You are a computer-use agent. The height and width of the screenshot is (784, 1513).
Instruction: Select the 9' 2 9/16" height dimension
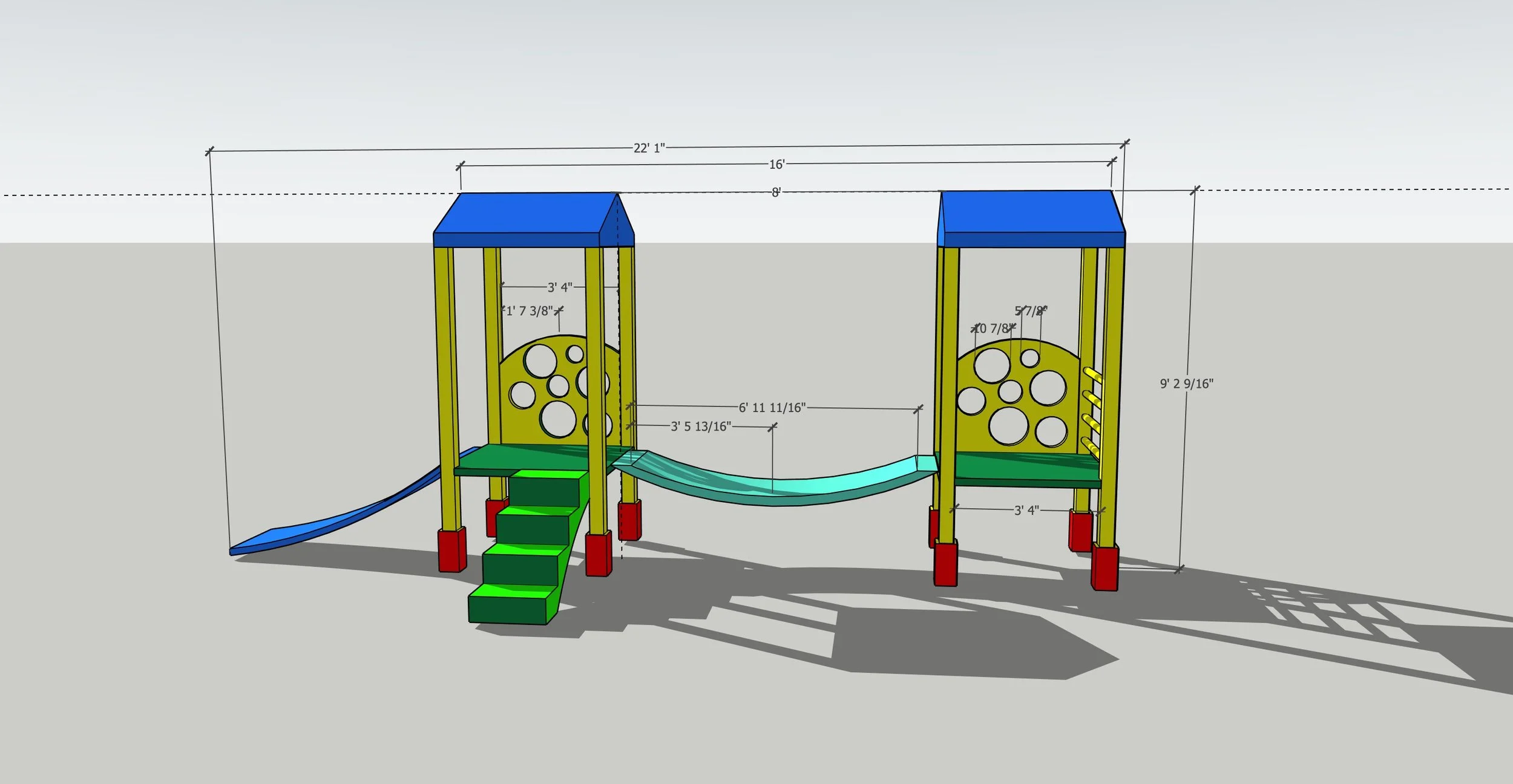coord(1186,384)
